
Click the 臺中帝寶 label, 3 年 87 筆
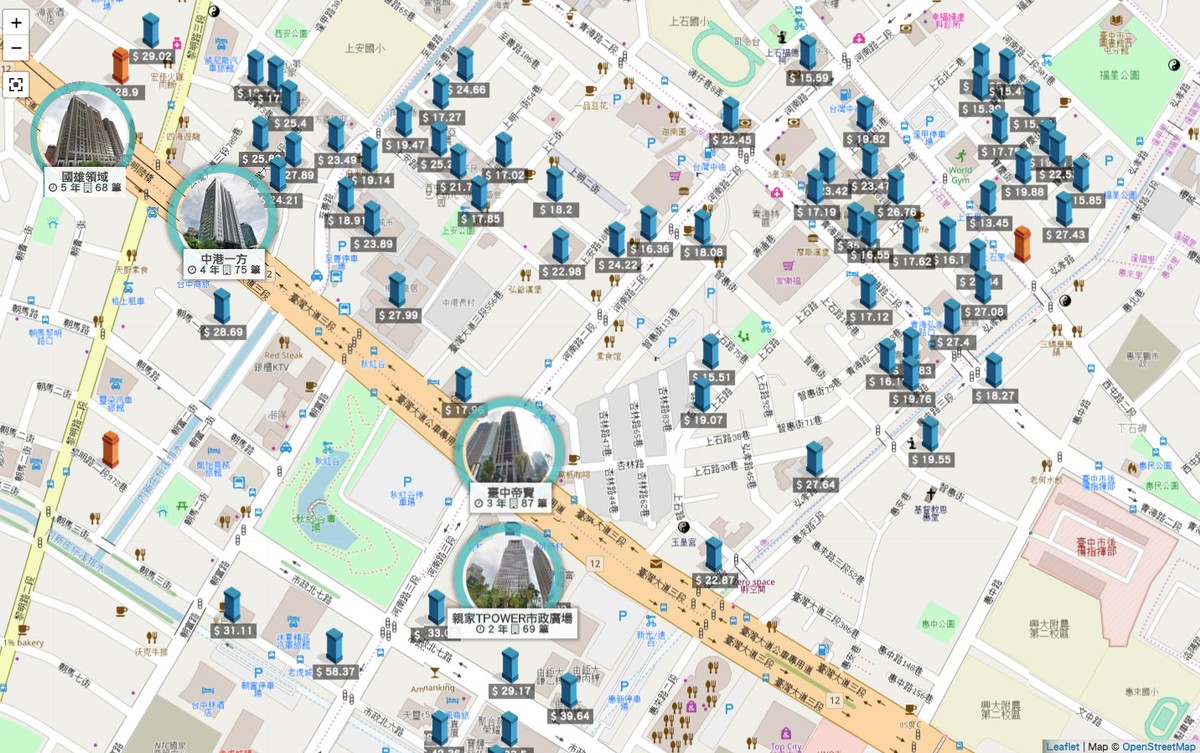coord(510,498)
